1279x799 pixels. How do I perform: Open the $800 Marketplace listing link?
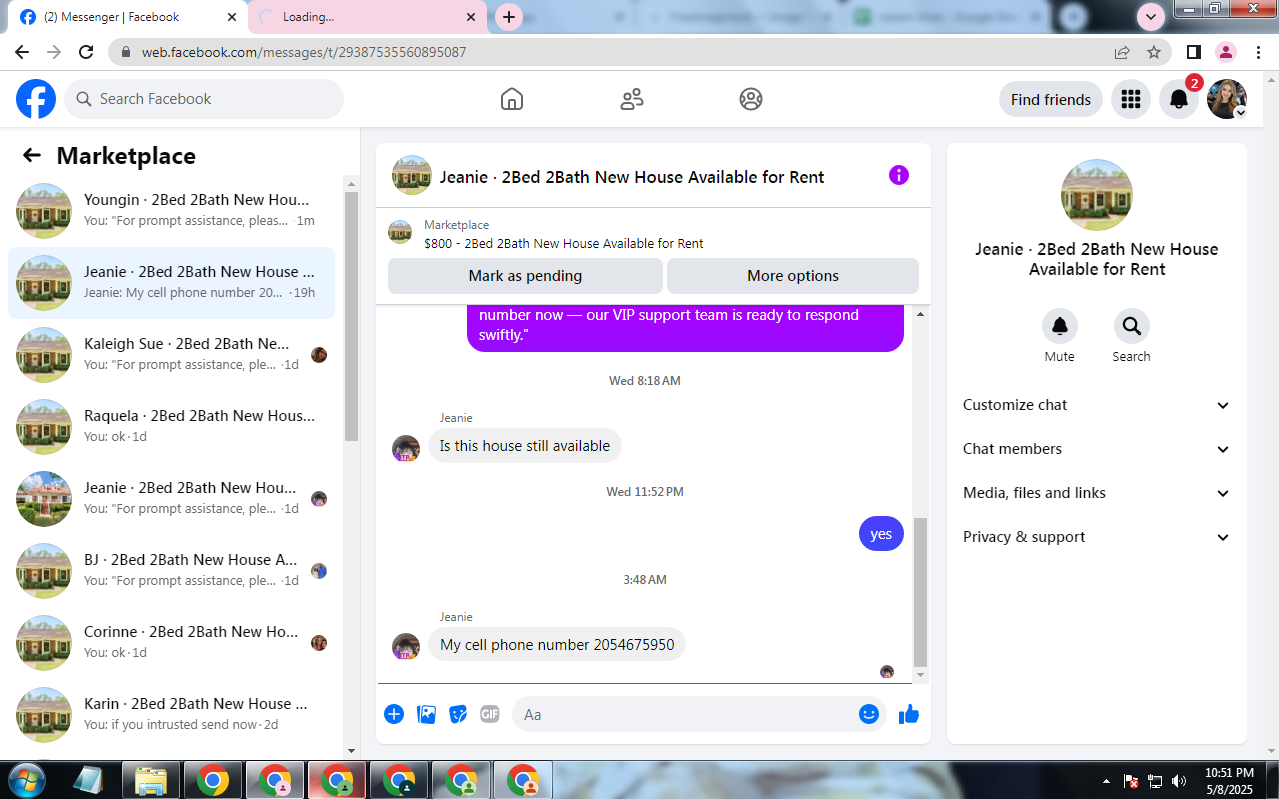[x=563, y=243]
